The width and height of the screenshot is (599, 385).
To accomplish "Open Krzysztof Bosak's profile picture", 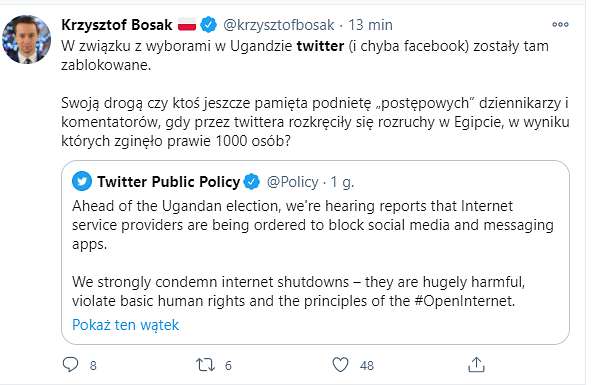I will click(x=26, y=39).
